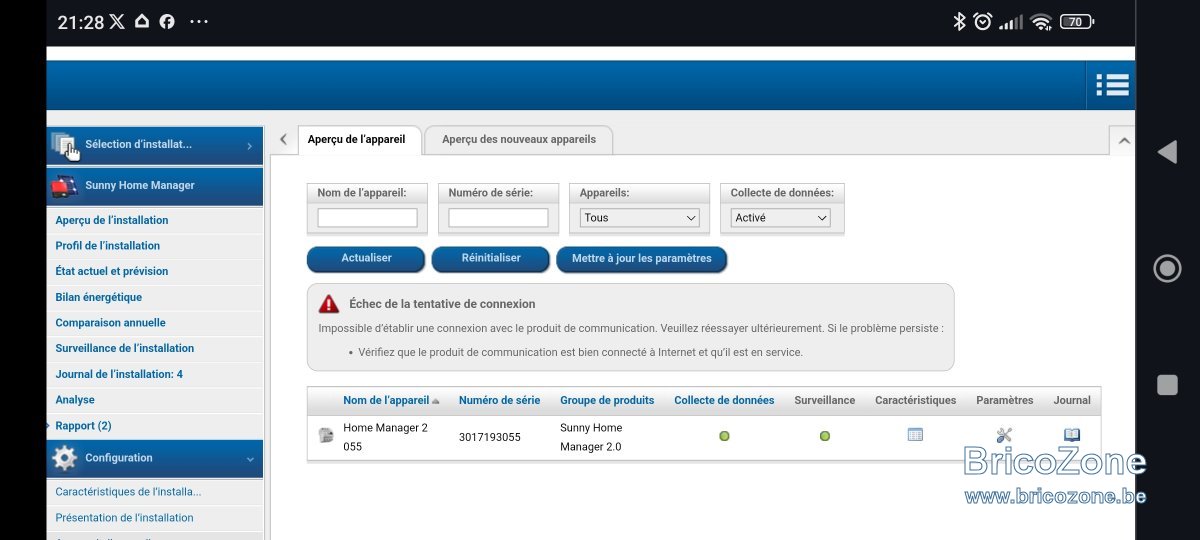Viewport: 1200px width, 540px height.
Task: Open Comparaison annuelle menu item
Action: 111,323
